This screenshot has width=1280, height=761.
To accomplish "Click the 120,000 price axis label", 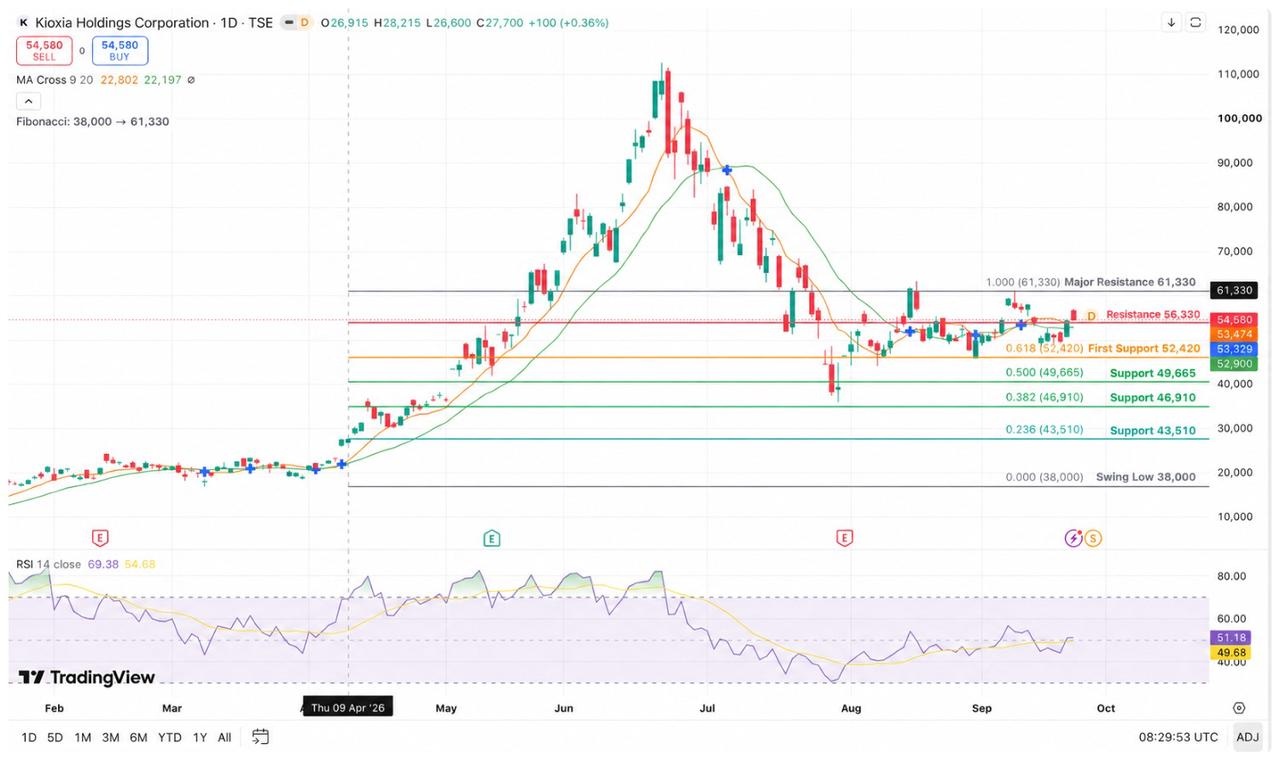I will (x=1239, y=30).
